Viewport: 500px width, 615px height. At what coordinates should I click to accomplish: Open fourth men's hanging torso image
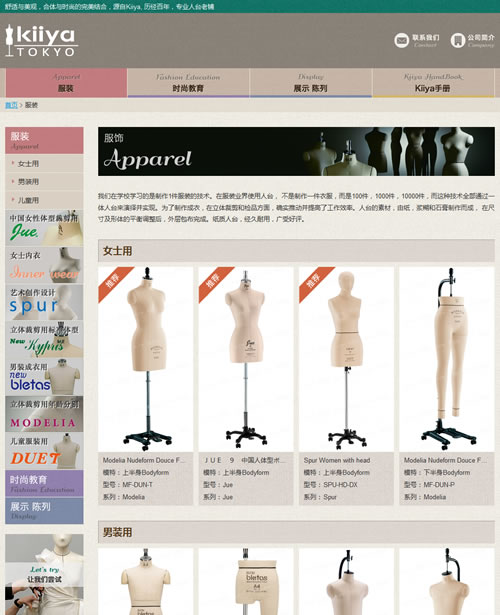click(x=447, y=582)
